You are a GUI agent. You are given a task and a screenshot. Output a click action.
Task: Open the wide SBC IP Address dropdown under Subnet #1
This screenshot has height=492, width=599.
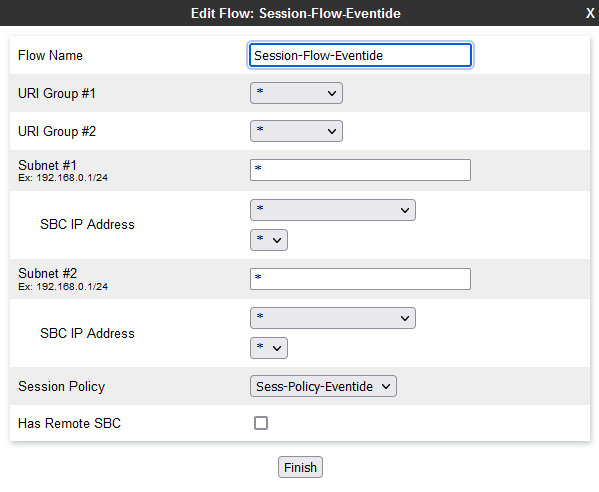(x=333, y=210)
